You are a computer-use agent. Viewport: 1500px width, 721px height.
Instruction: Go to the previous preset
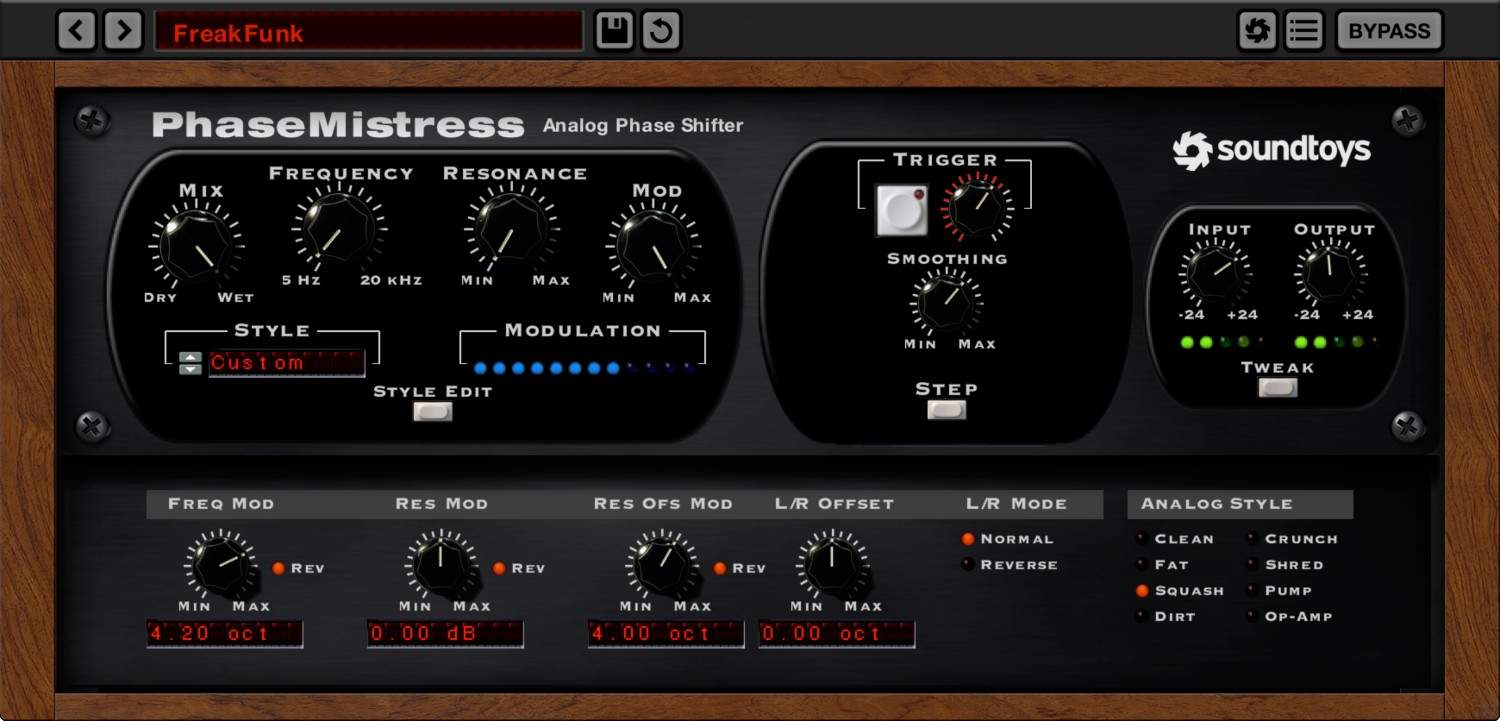(x=77, y=31)
